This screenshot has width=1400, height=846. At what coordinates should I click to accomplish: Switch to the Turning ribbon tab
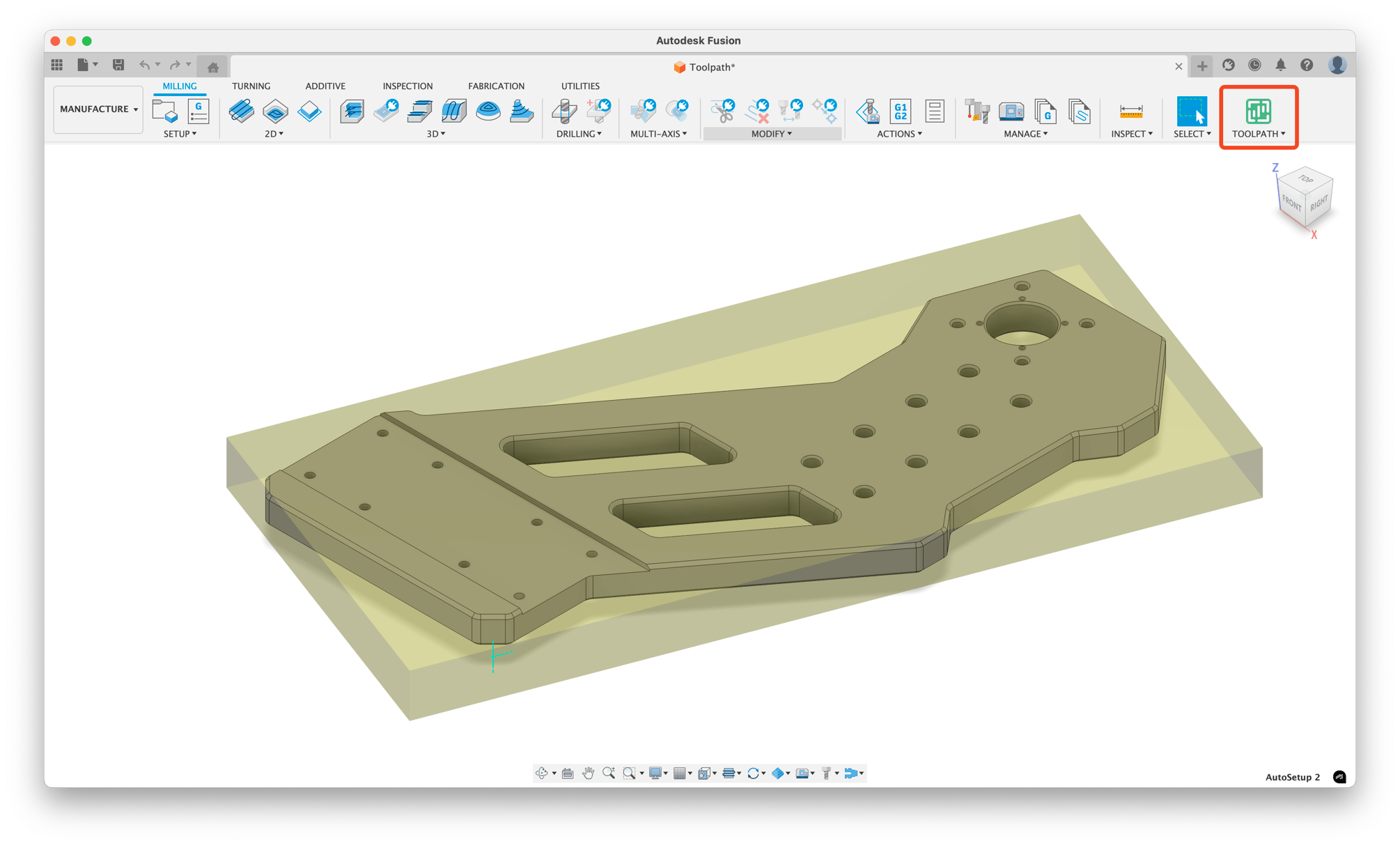coord(251,86)
